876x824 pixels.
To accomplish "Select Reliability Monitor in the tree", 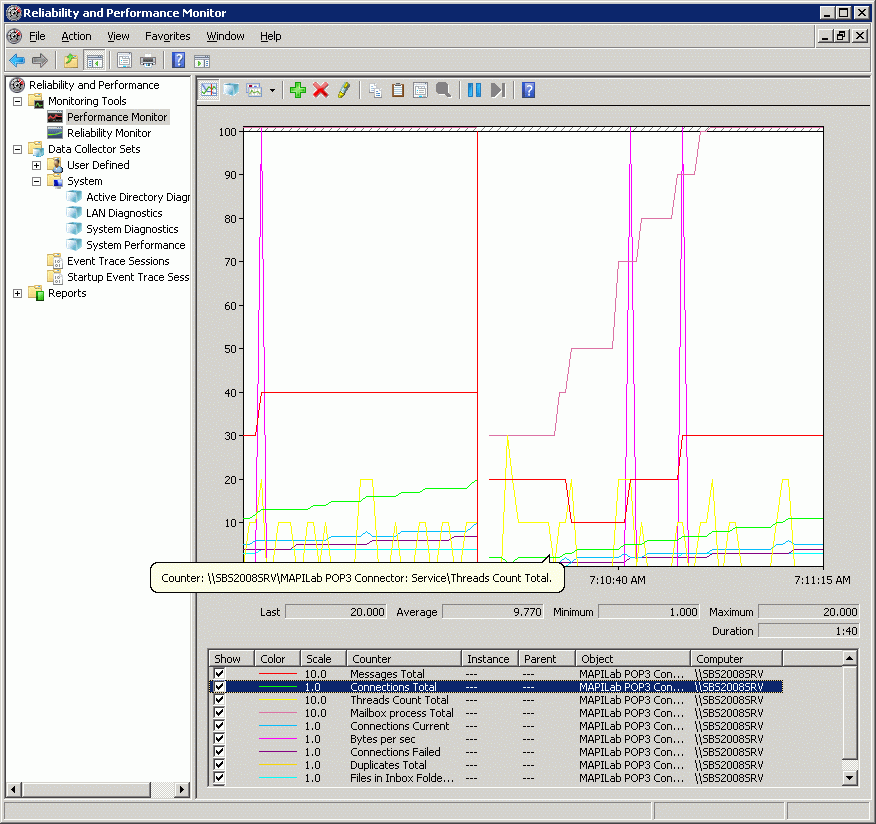I will [108, 133].
